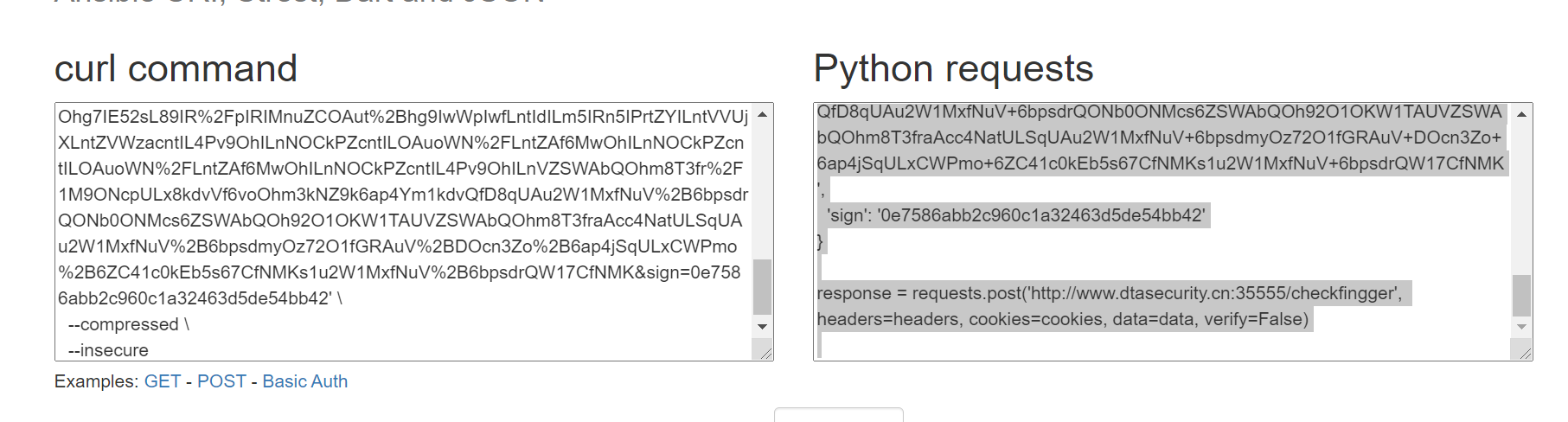1568x422 pixels.
Task: Click the curl box scroll-up arrow
Action: pyautogui.click(x=762, y=114)
